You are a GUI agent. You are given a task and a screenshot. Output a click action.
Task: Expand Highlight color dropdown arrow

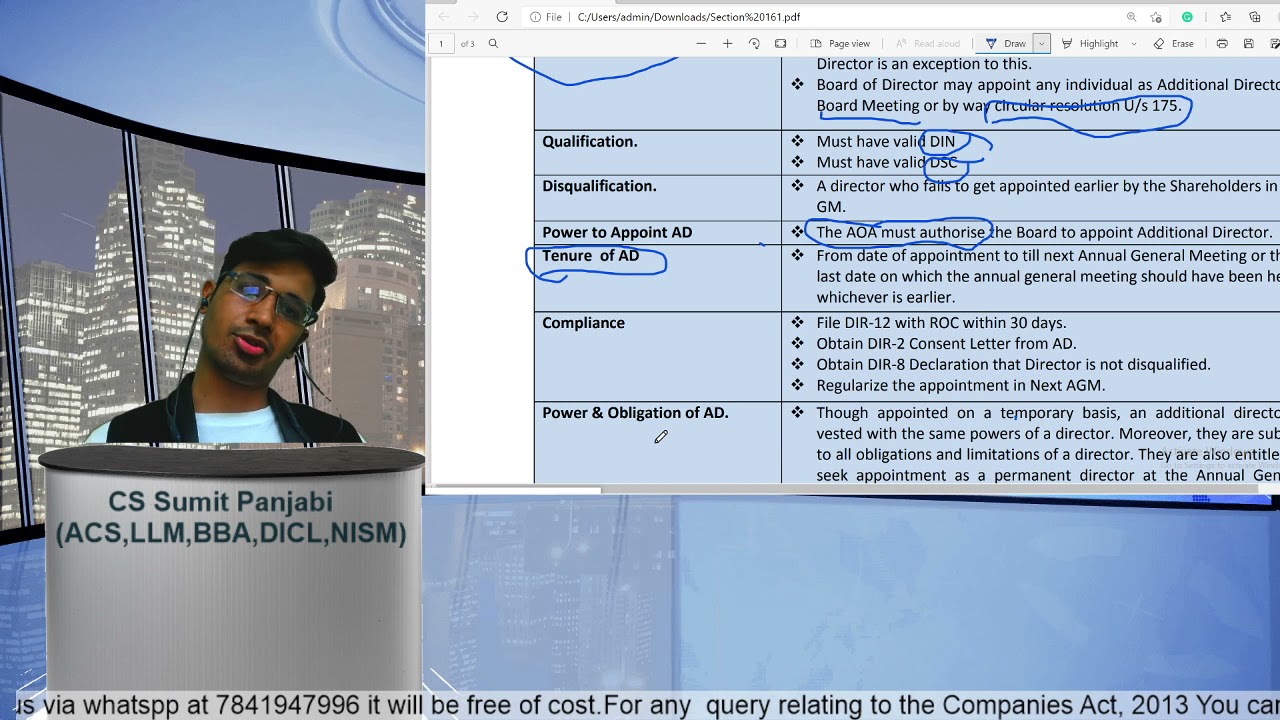click(1133, 43)
